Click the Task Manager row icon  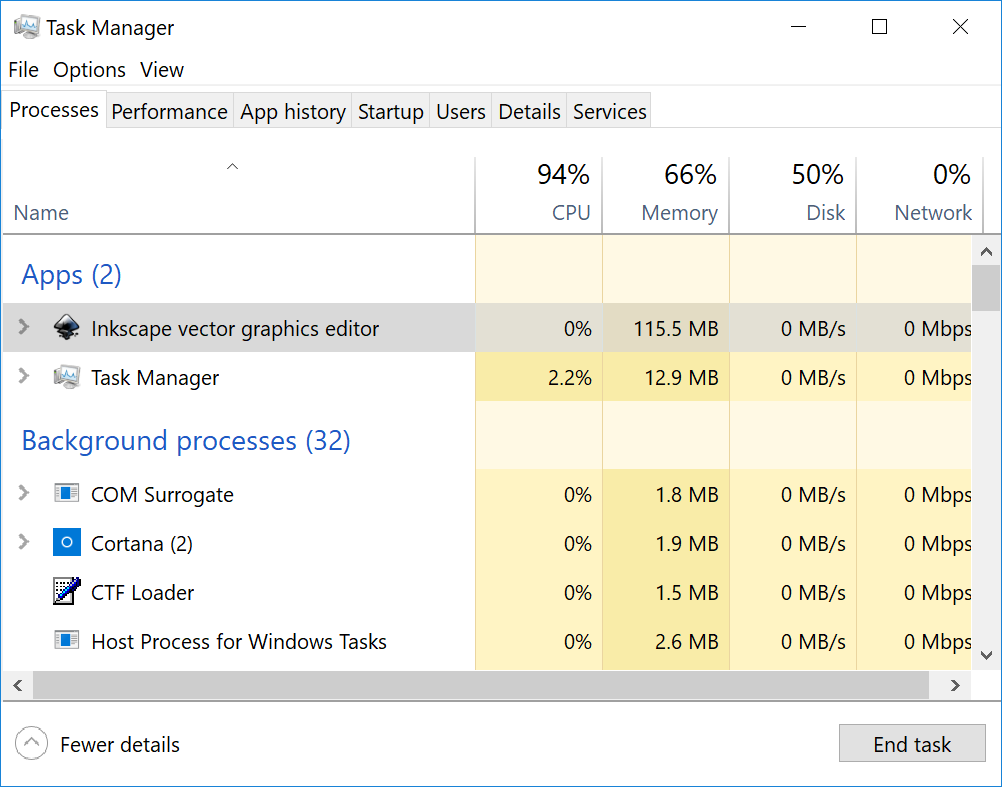(66, 377)
